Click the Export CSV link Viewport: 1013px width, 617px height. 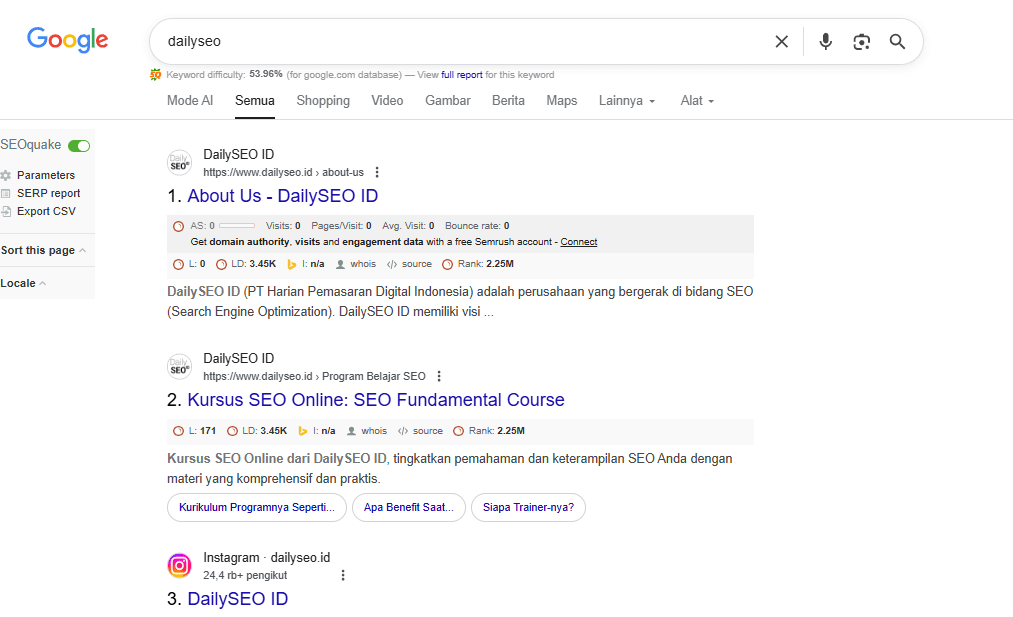(x=46, y=211)
